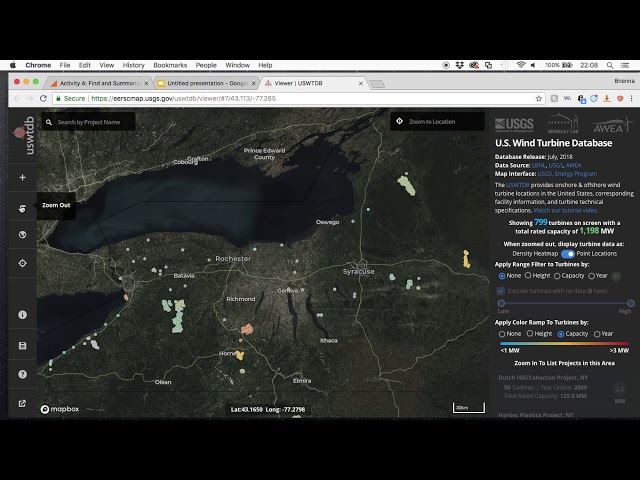
Task: Click the uswtdb logo
Action: point(24,135)
